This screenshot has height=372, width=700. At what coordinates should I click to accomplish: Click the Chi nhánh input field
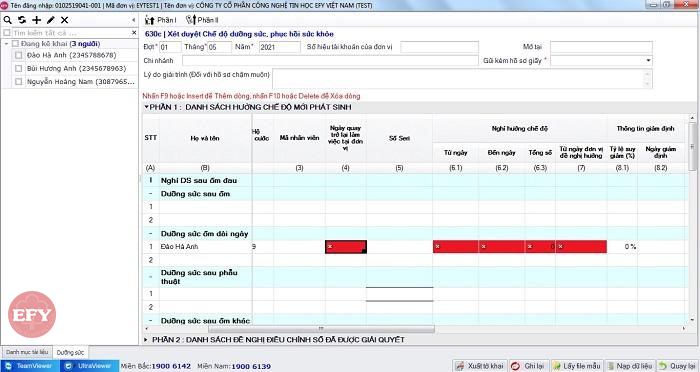tap(330, 61)
